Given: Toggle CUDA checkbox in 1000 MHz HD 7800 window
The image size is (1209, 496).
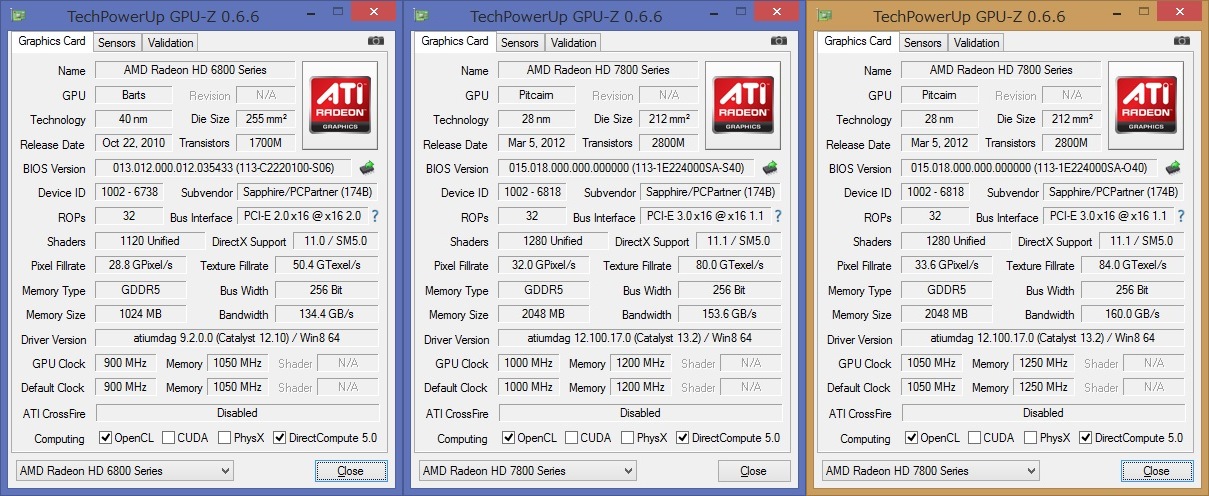Looking at the screenshot, I should [x=572, y=438].
